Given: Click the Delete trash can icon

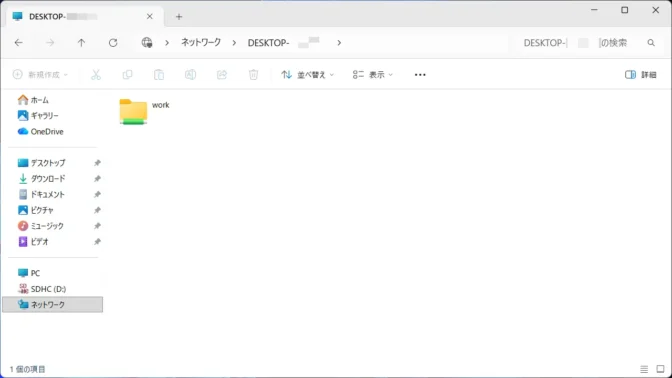Looking at the screenshot, I should tap(253, 75).
